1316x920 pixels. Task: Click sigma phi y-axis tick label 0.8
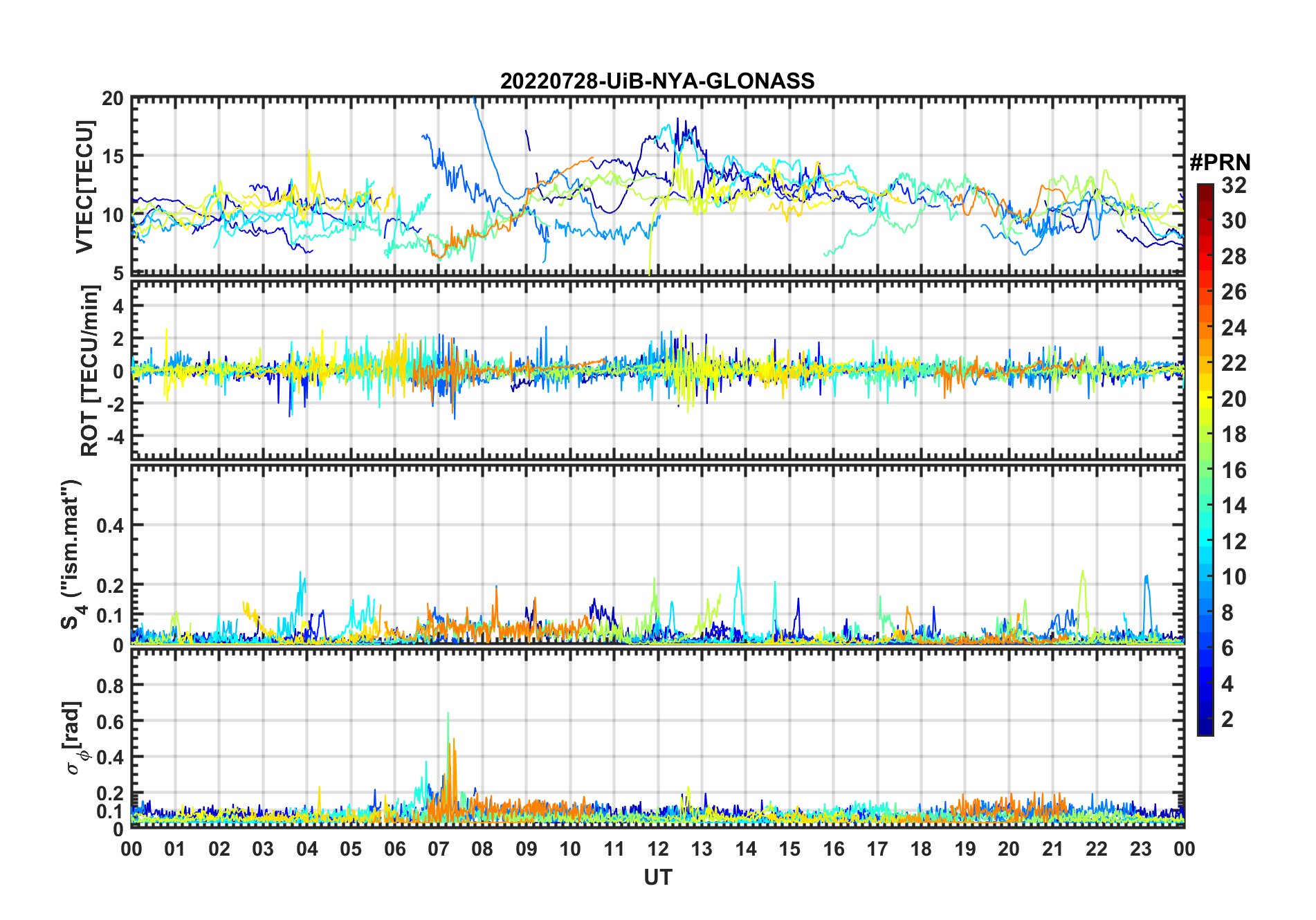click(x=111, y=686)
